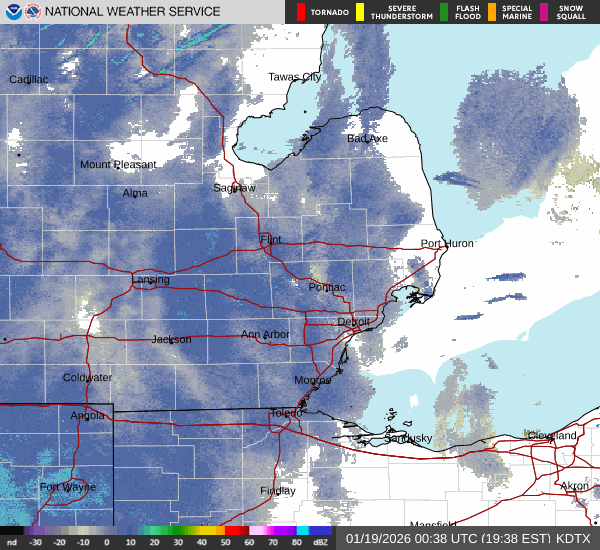Click the magenta Snow Squall legend swatch

pyautogui.click(x=545, y=12)
